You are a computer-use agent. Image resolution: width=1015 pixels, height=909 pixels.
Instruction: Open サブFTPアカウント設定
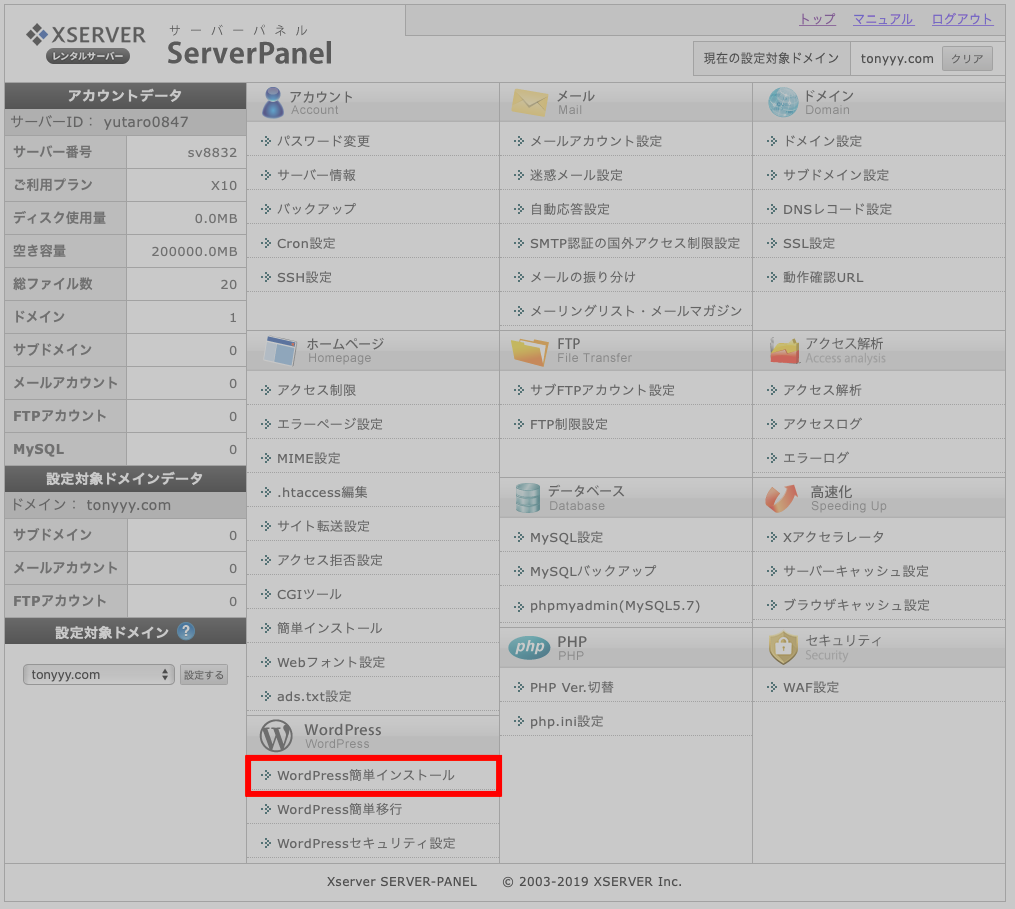(602, 390)
